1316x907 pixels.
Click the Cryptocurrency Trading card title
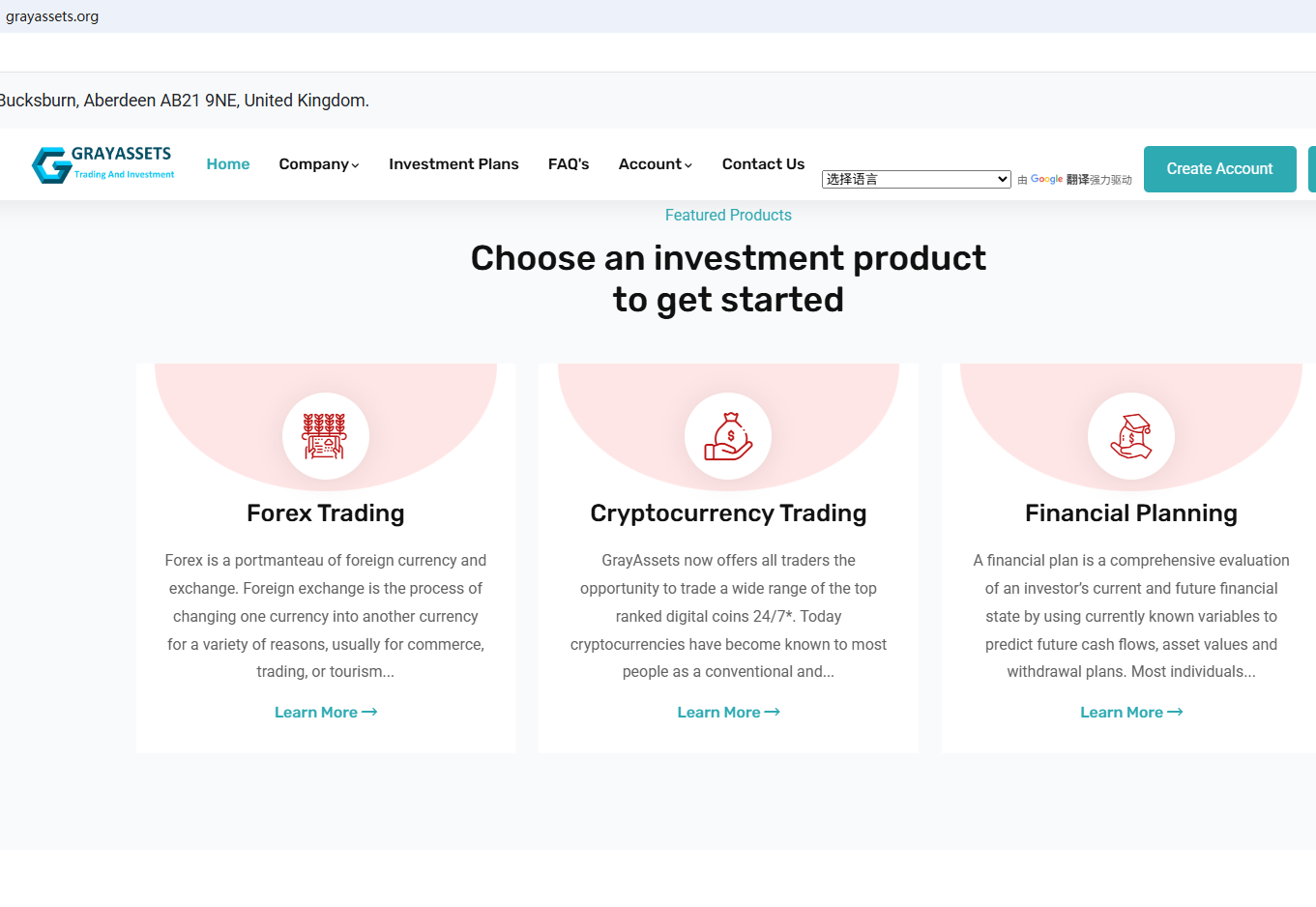point(728,513)
